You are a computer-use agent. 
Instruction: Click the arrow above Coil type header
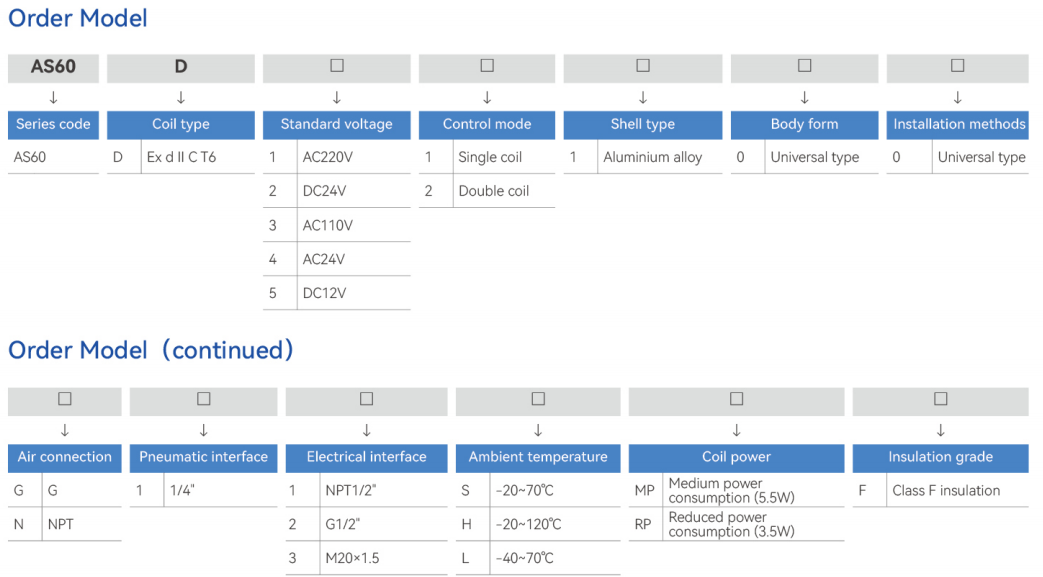(181, 98)
